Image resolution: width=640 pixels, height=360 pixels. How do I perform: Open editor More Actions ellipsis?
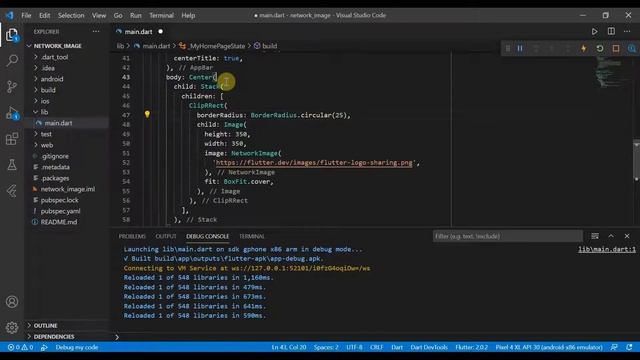click(x=627, y=31)
